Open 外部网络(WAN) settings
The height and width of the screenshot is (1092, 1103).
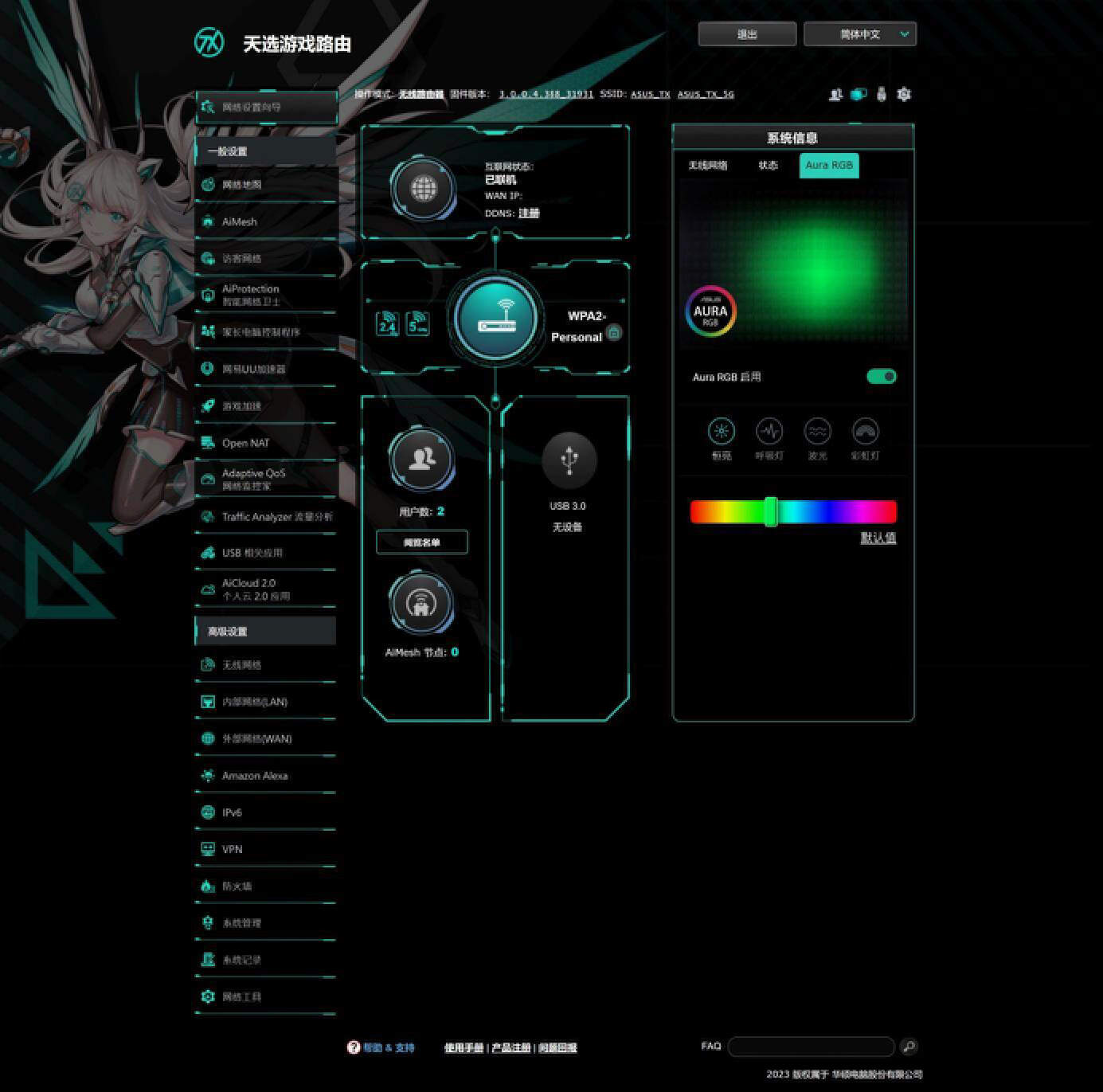(x=266, y=738)
